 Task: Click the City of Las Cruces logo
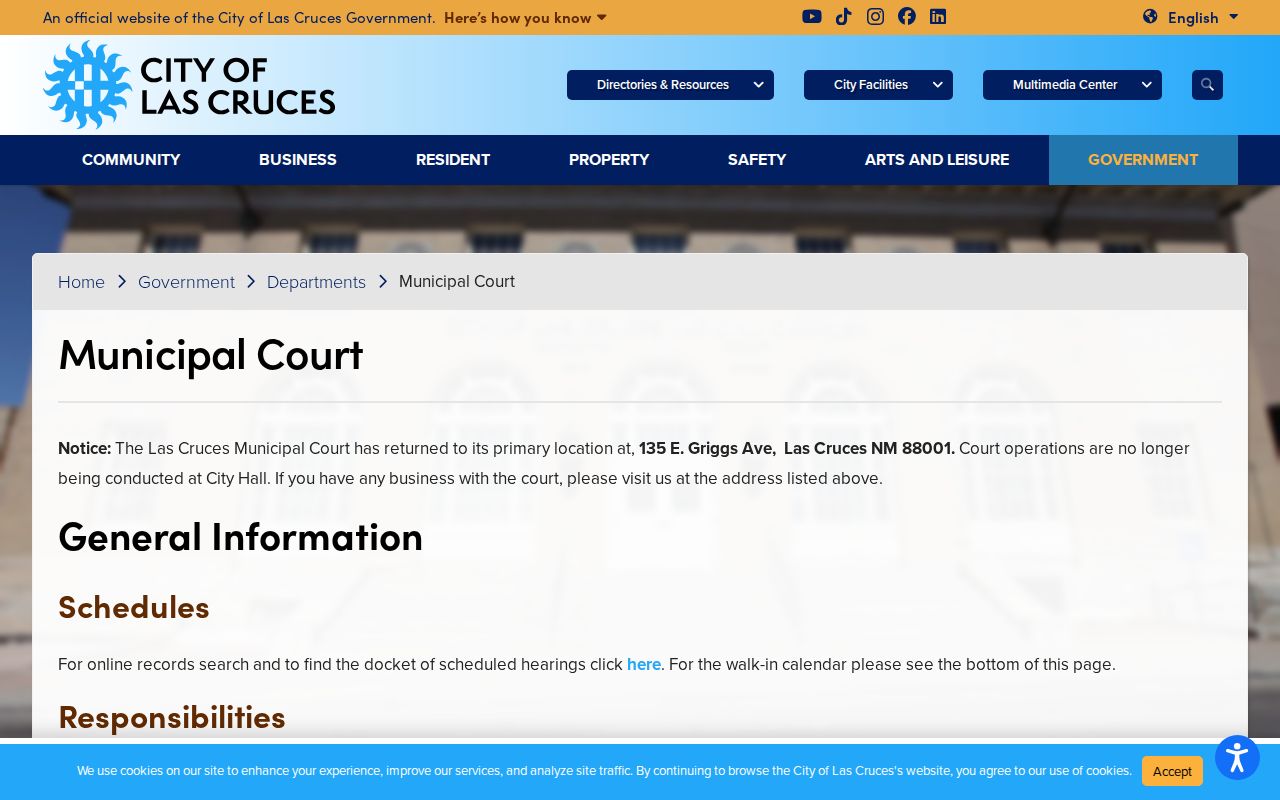(189, 85)
